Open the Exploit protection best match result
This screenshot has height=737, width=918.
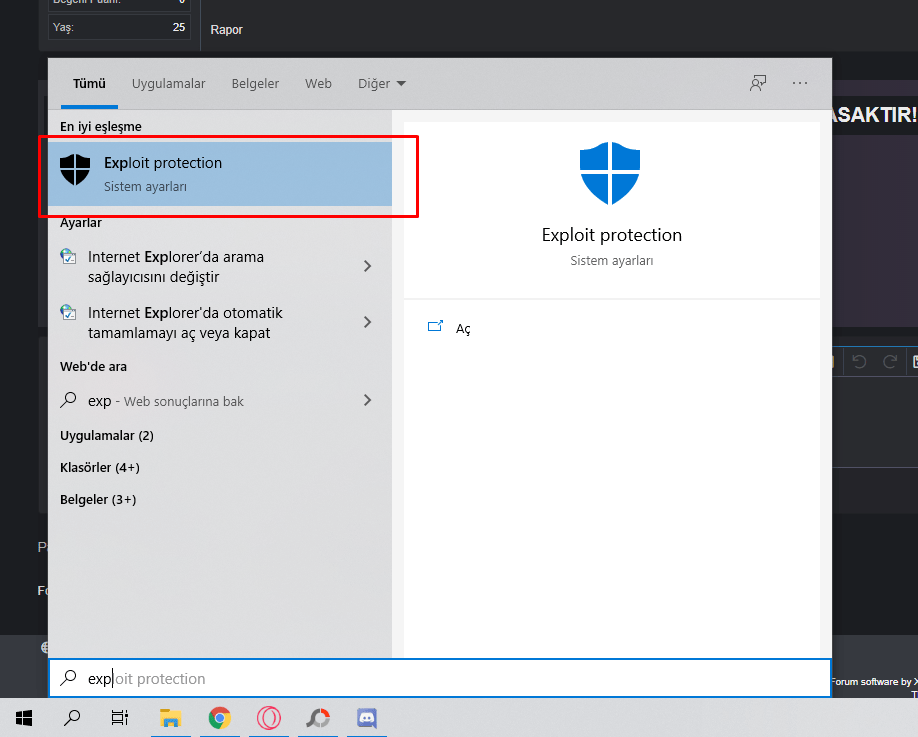220,174
